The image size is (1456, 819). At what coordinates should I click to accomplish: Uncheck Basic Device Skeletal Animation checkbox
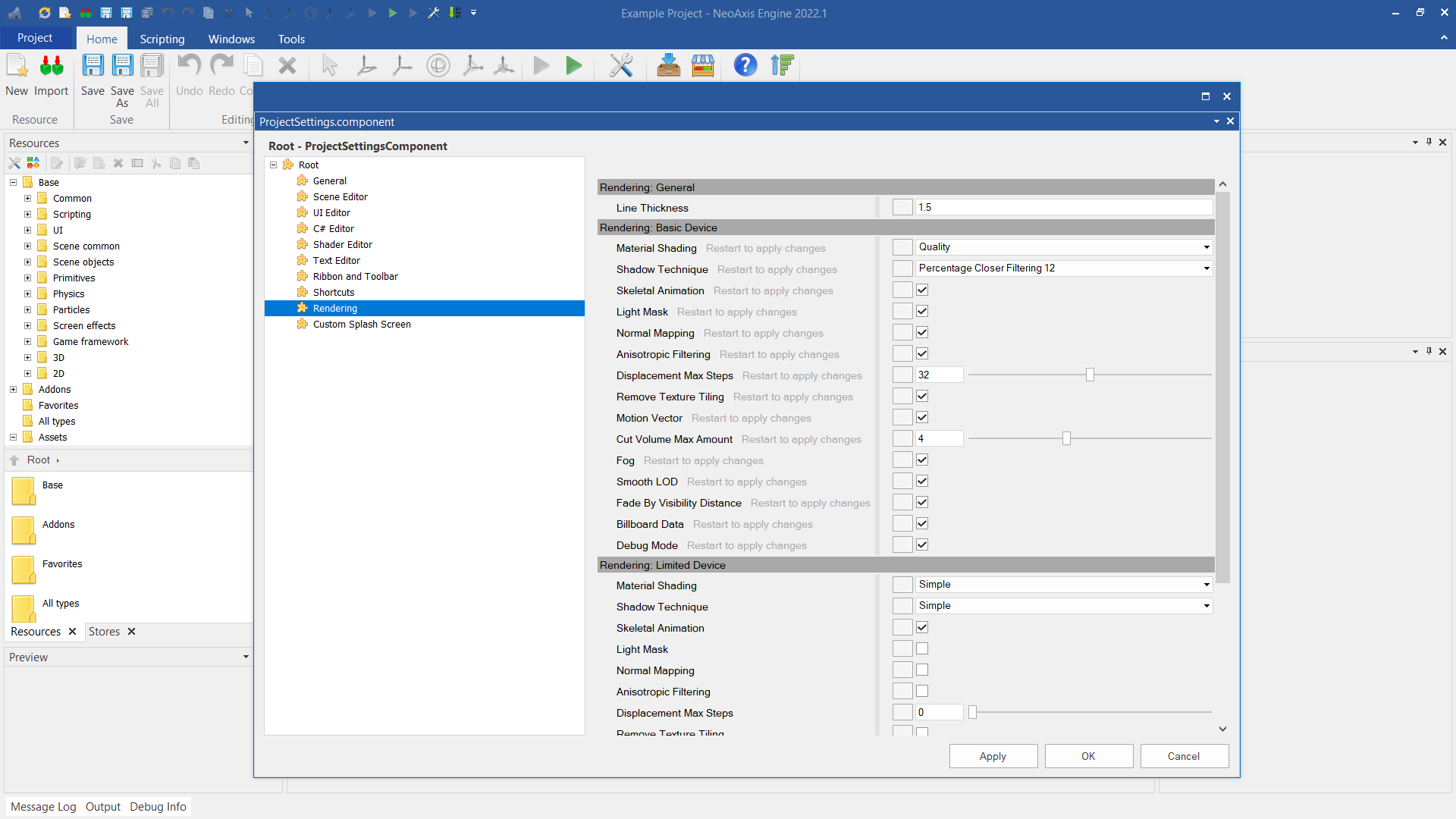pyautogui.click(x=922, y=290)
